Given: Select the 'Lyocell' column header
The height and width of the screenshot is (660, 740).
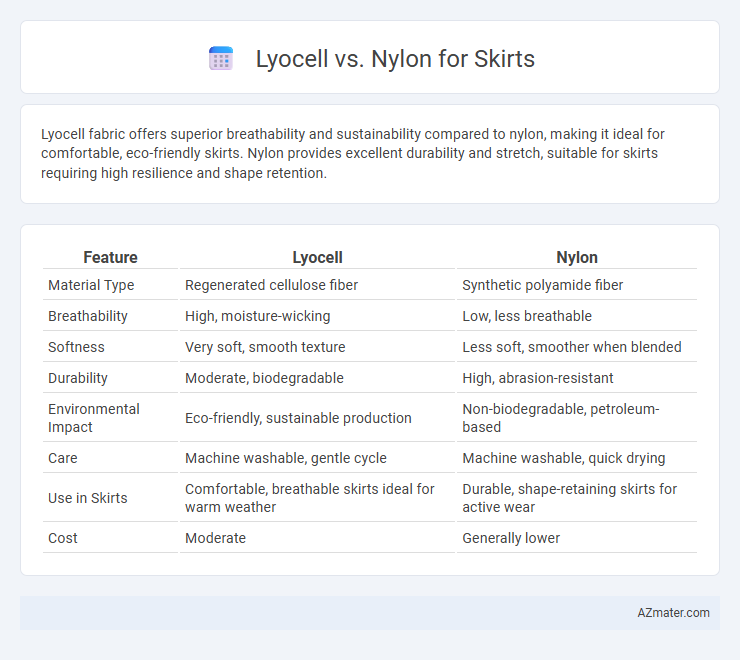Looking at the screenshot, I should pyautogui.click(x=317, y=257).
